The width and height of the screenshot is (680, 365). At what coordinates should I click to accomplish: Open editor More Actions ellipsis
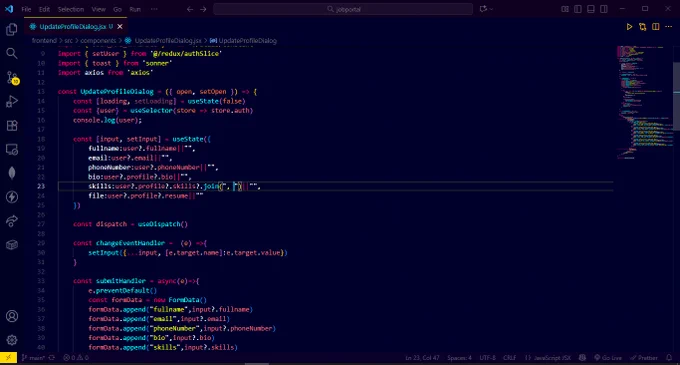tap(669, 27)
